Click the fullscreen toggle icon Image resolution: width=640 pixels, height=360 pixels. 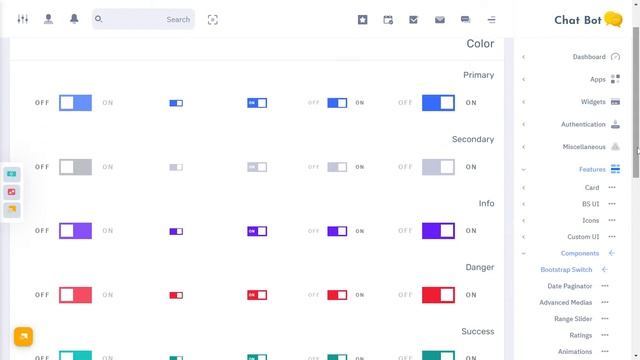(213, 20)
